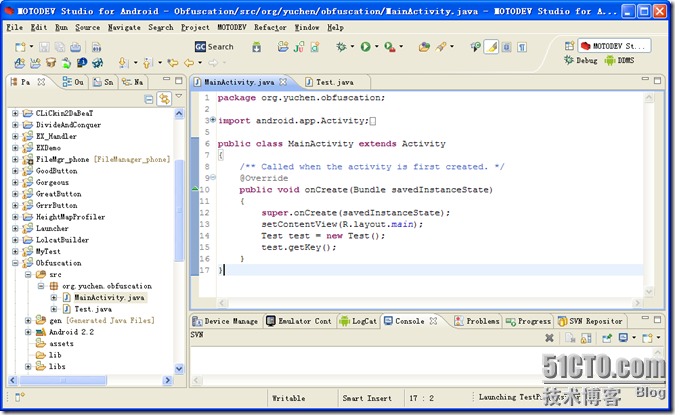Image resolution: width=675 pixels, height=415 pixels.
Task: Toggle Show Whitespace Characters pilcrow icon
Action: [x=522, y=46]
